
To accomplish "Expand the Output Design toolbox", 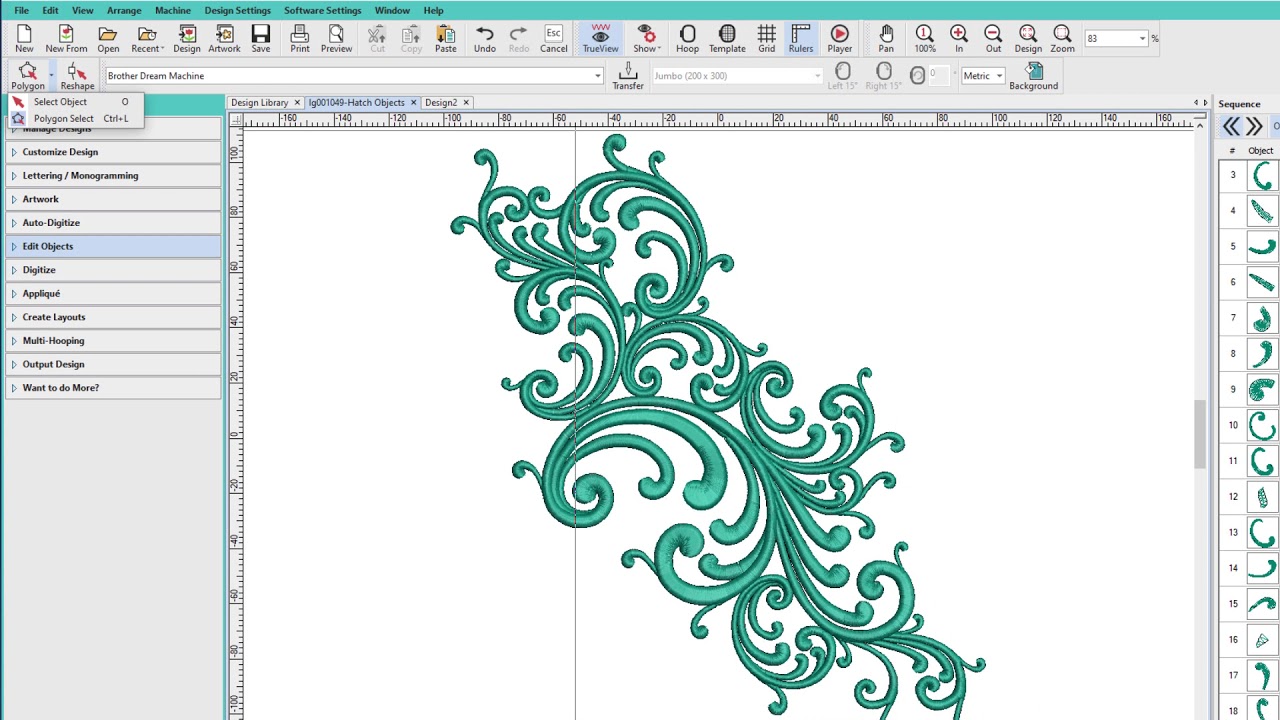I will click(x=113, y=364).
